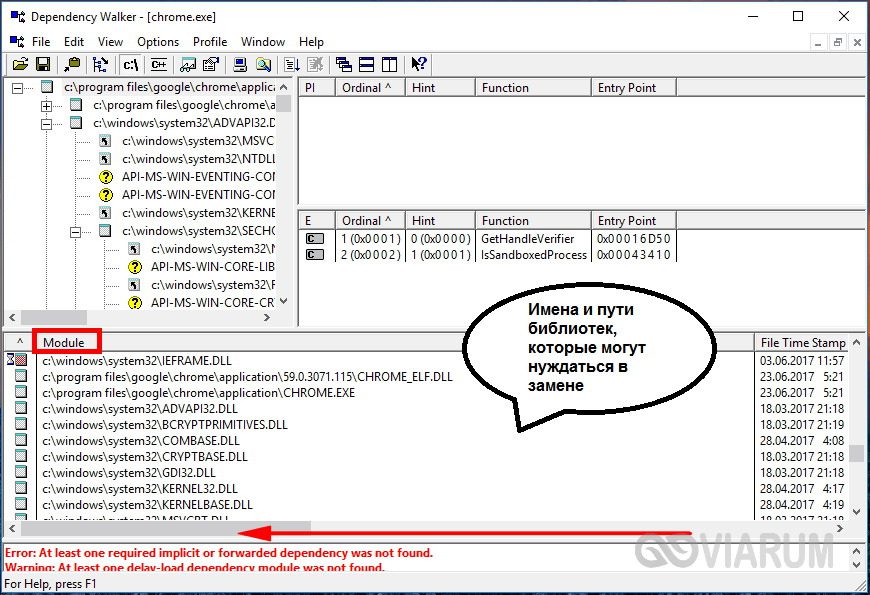
Task: Restore the chrome.exe child window
Action: click(x=838, y=42)
